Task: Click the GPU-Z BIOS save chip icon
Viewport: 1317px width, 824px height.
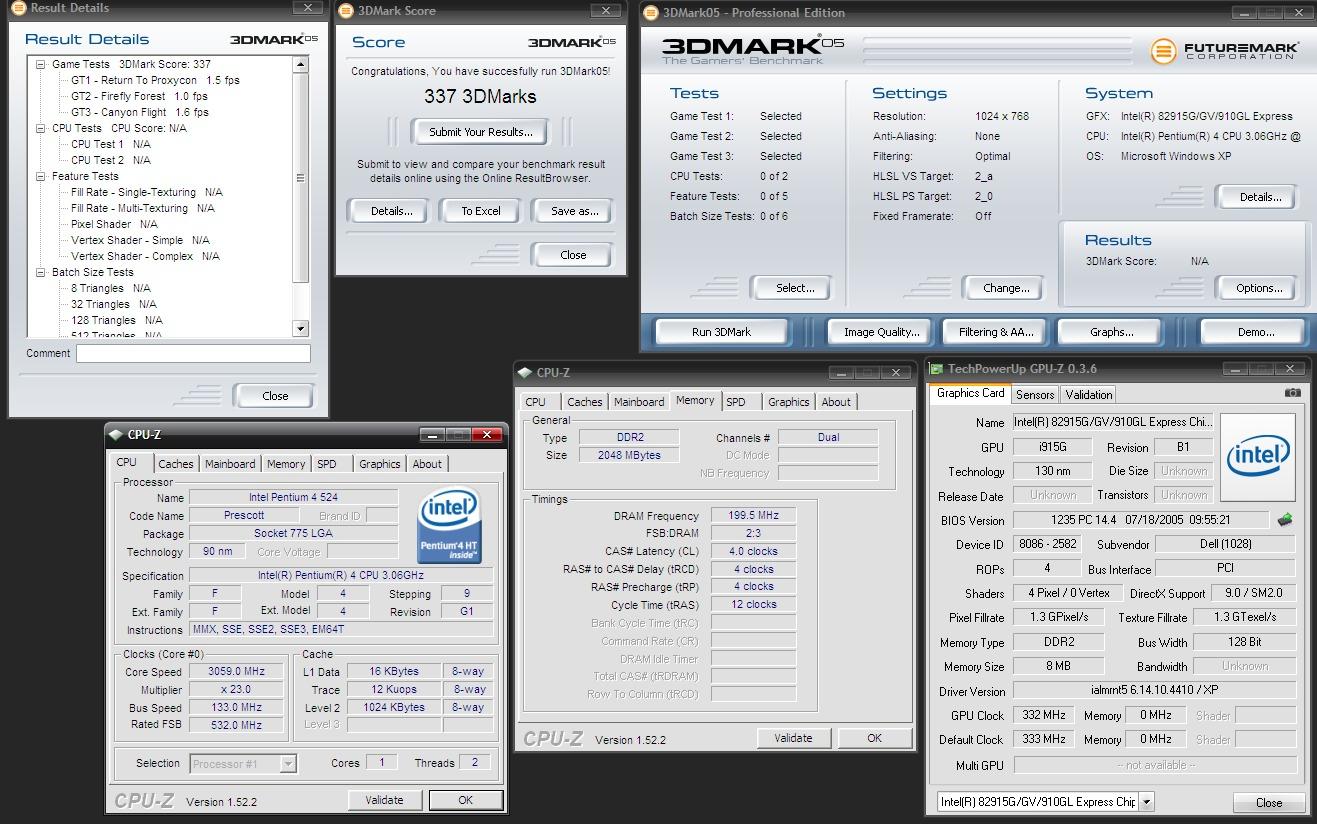Action: point(1285,520)
